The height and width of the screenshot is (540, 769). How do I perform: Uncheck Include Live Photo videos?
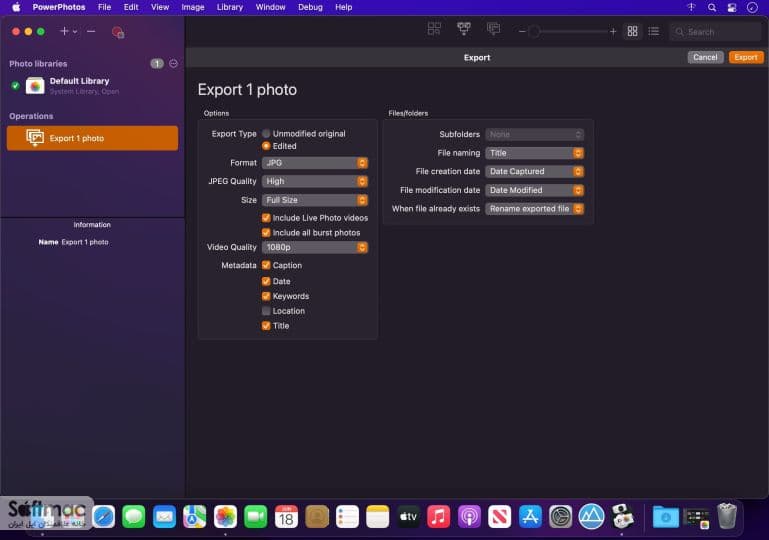[266, 218]
